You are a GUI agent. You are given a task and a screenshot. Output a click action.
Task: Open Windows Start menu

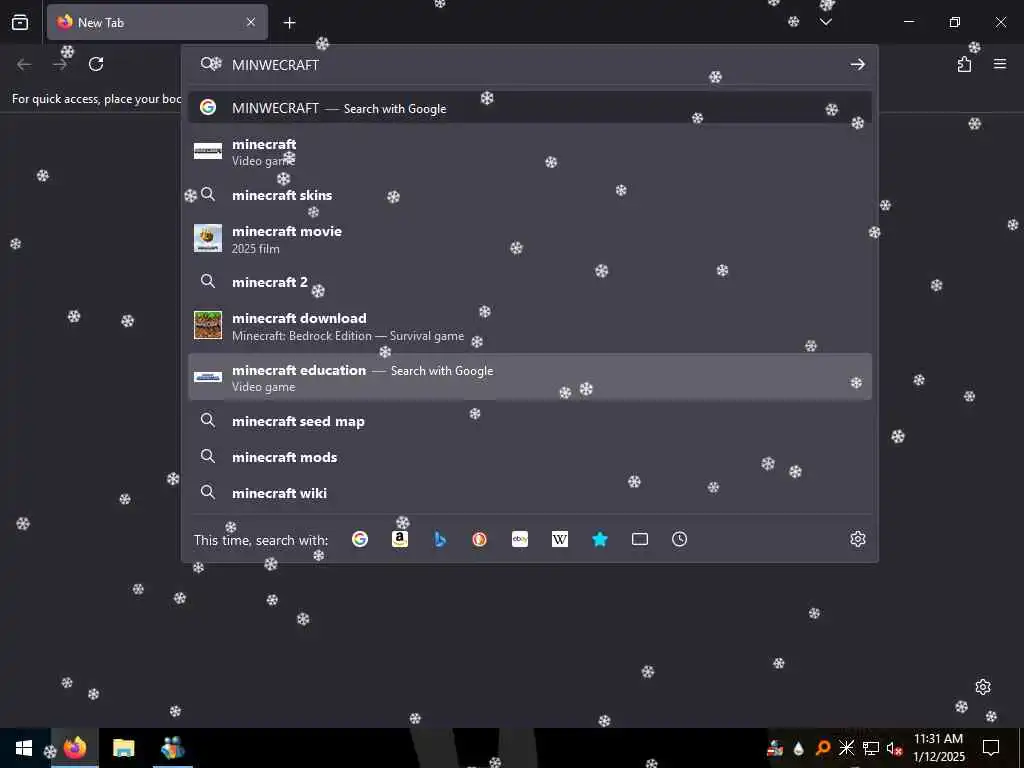coord(24,748)
